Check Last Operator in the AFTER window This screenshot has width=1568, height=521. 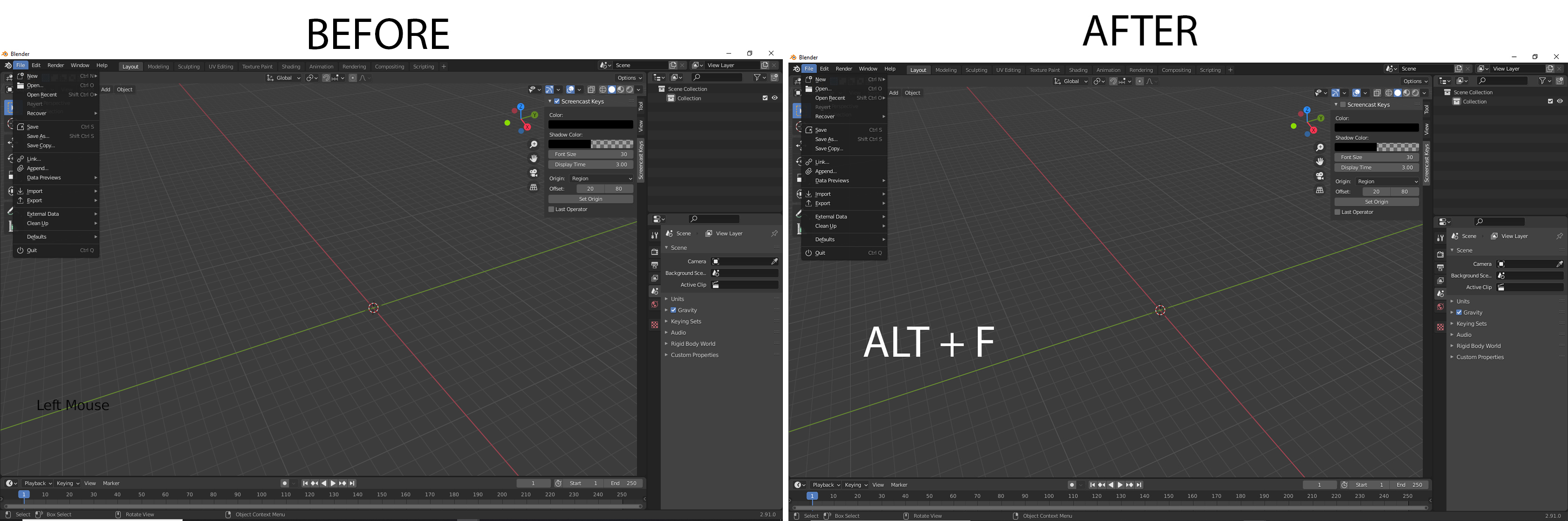[x=1337, y=213]
